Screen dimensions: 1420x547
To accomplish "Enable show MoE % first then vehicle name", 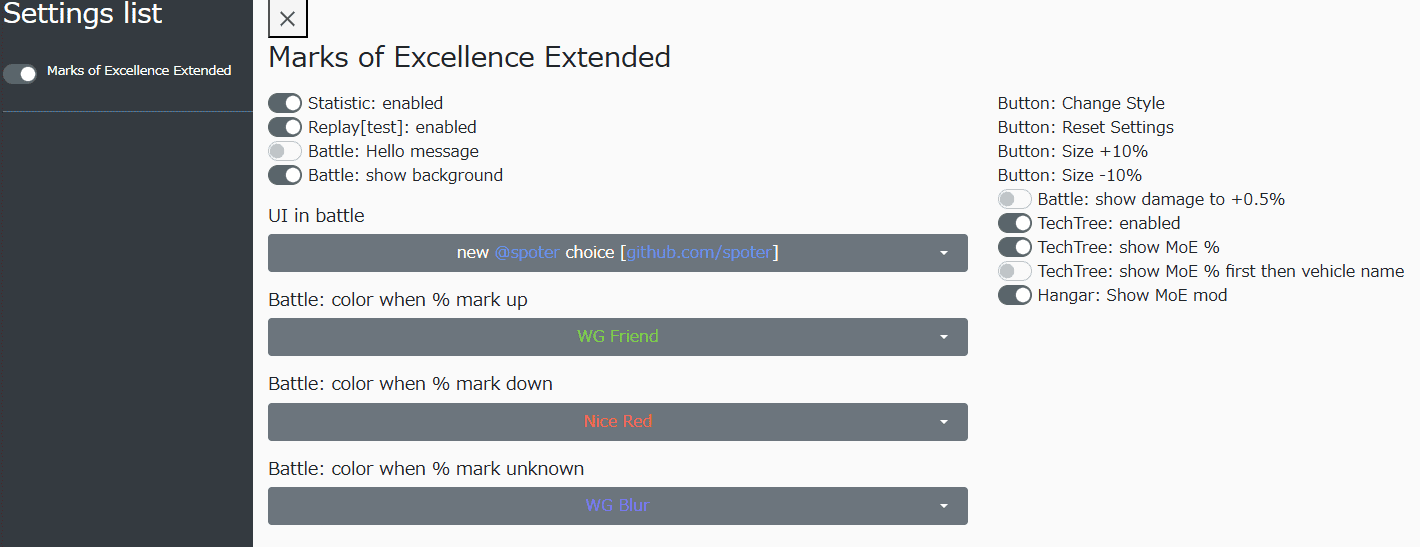I will (1015, 271).
